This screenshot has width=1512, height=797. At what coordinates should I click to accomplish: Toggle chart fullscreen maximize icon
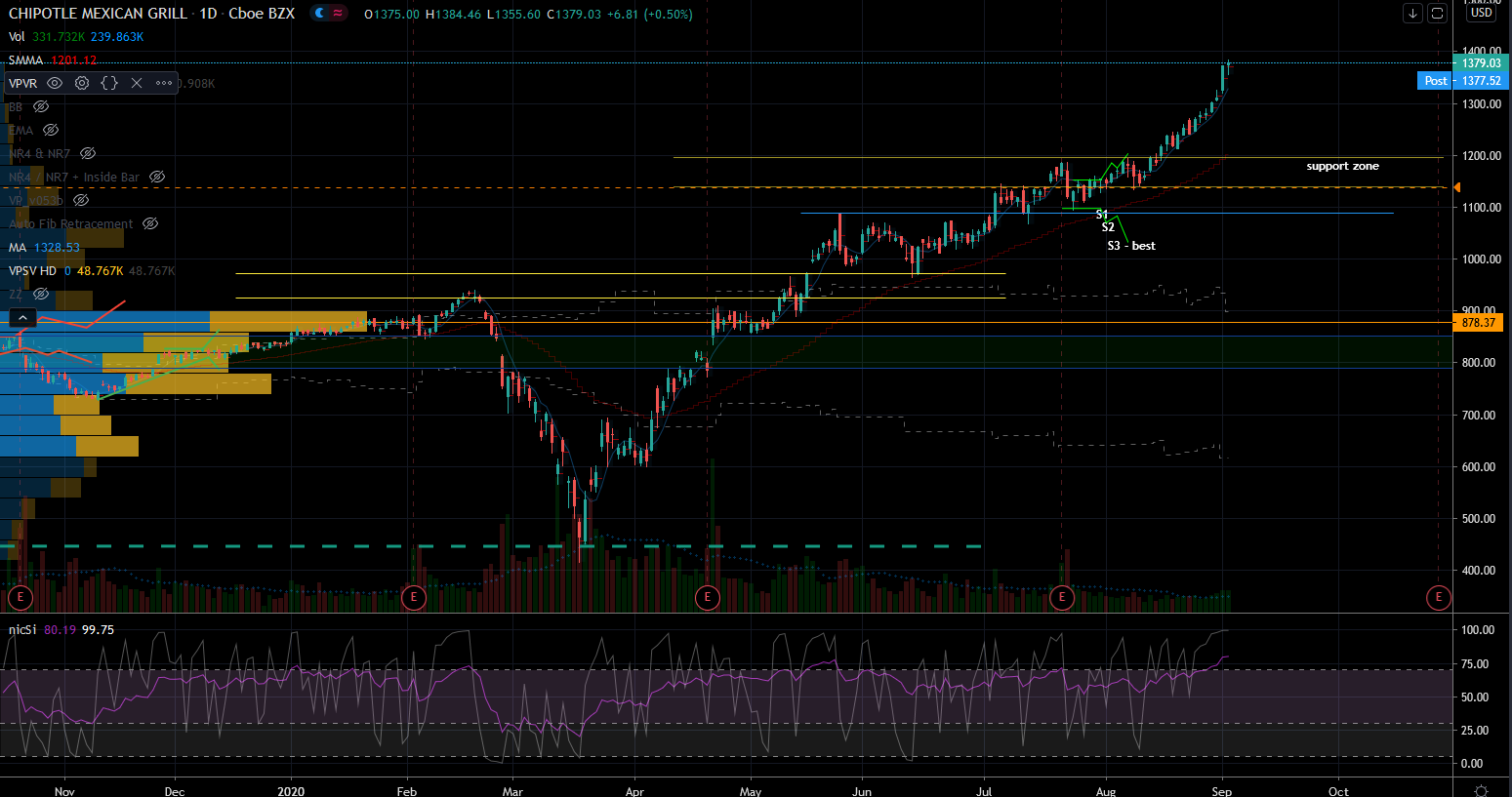[1437, 13]
